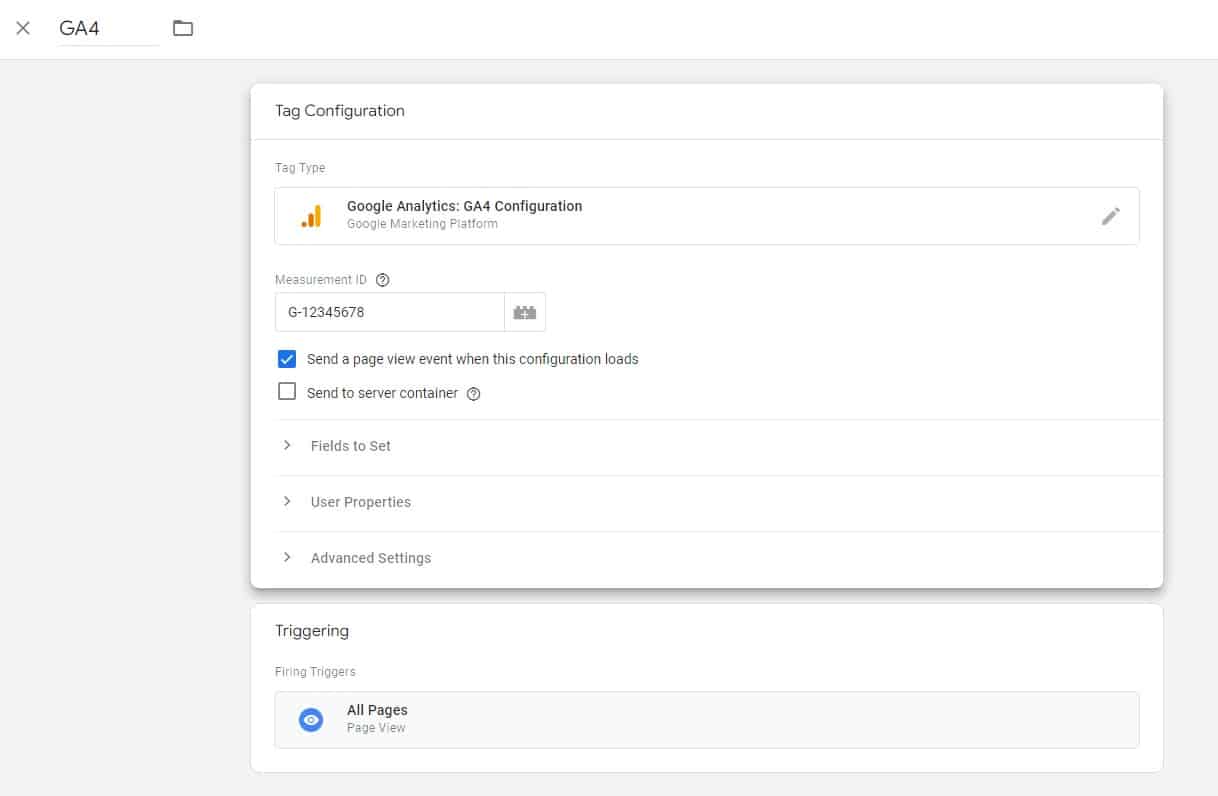Click the Google Analytics GA4 logo icon
The height and width of the screenshot is (796, 1218).
312,214
